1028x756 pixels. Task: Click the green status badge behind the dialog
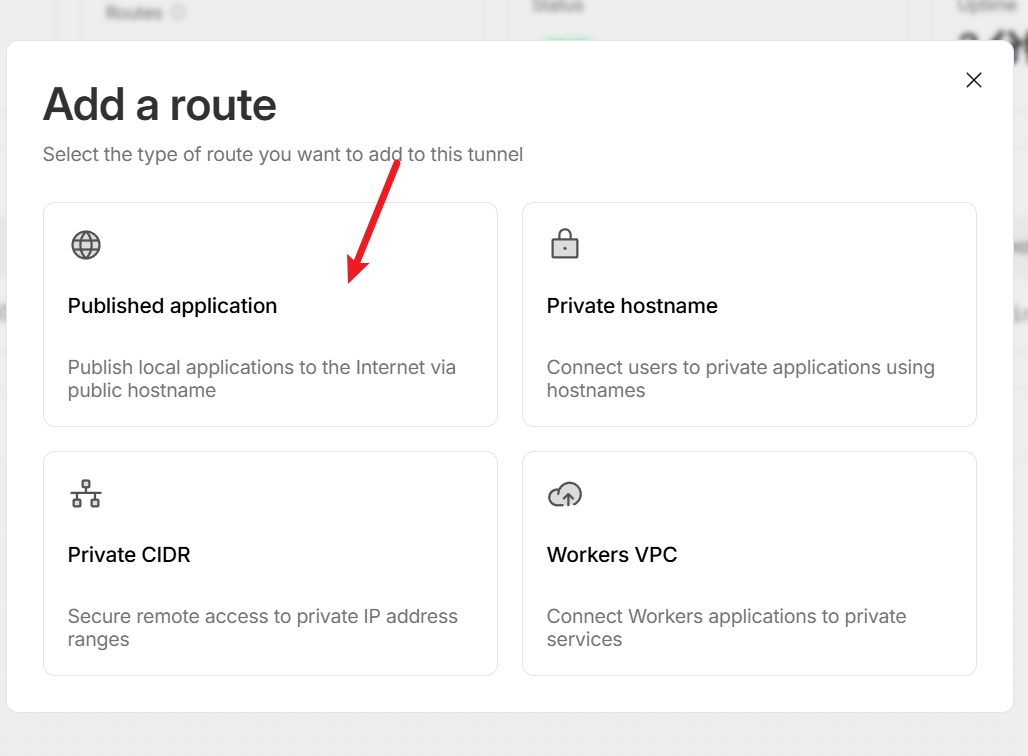tap(566, 38)
